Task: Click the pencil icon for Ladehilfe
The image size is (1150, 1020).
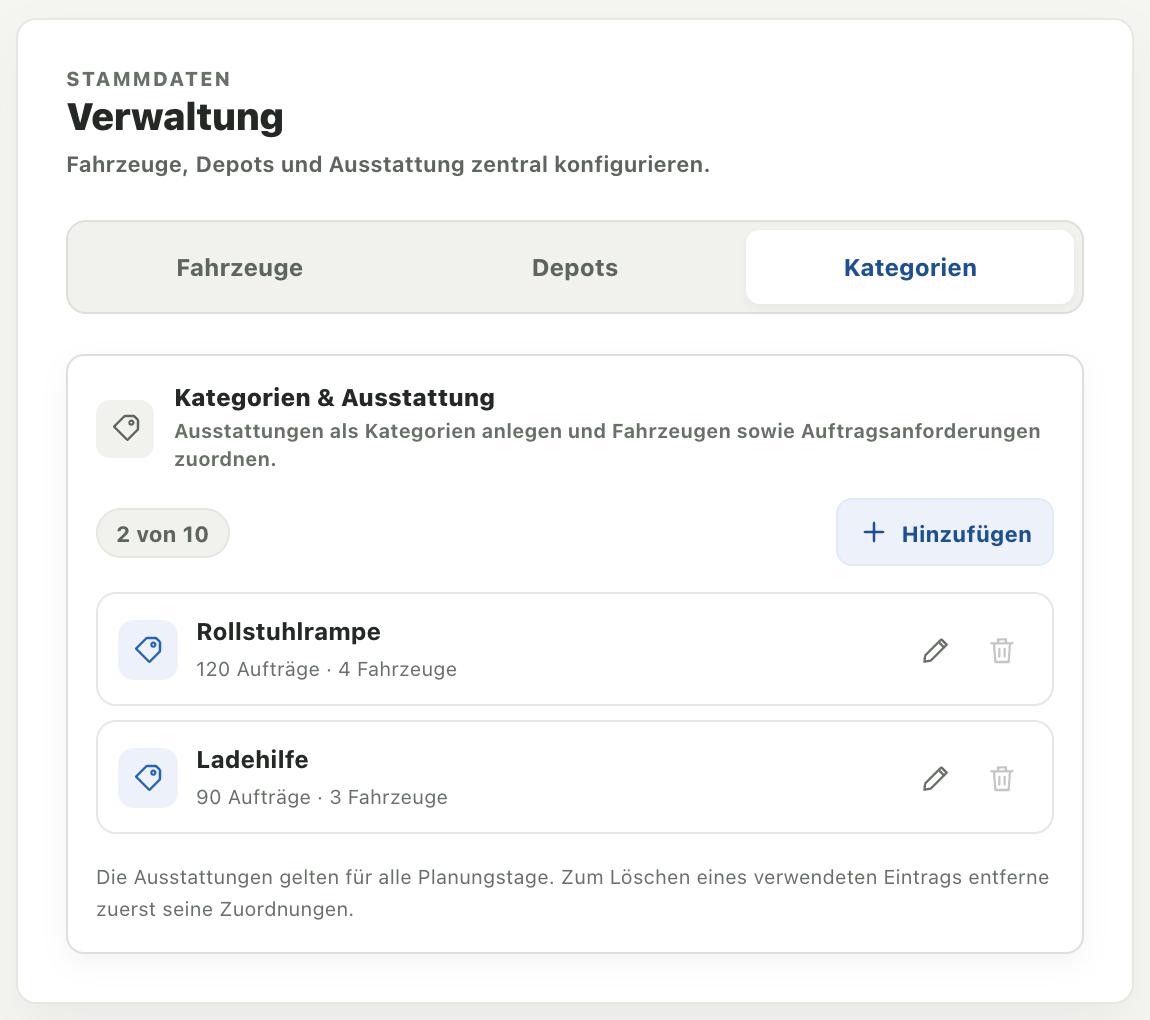Action: coord(935,778)
